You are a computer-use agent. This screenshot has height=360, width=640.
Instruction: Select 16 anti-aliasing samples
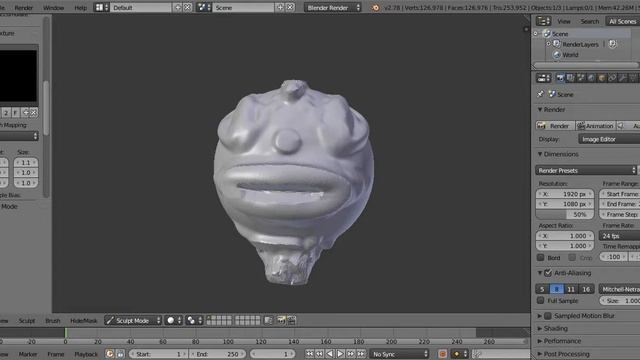click(586, 289)
